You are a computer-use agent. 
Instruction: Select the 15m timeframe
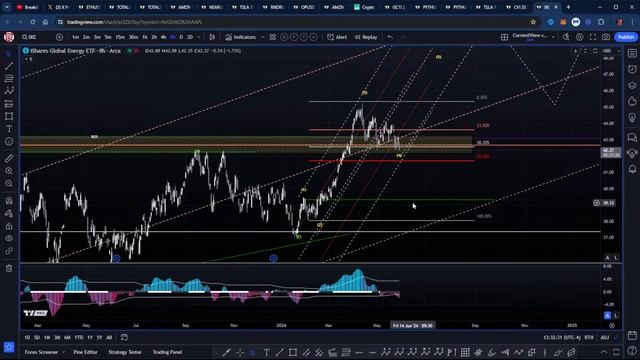[120, 37]
